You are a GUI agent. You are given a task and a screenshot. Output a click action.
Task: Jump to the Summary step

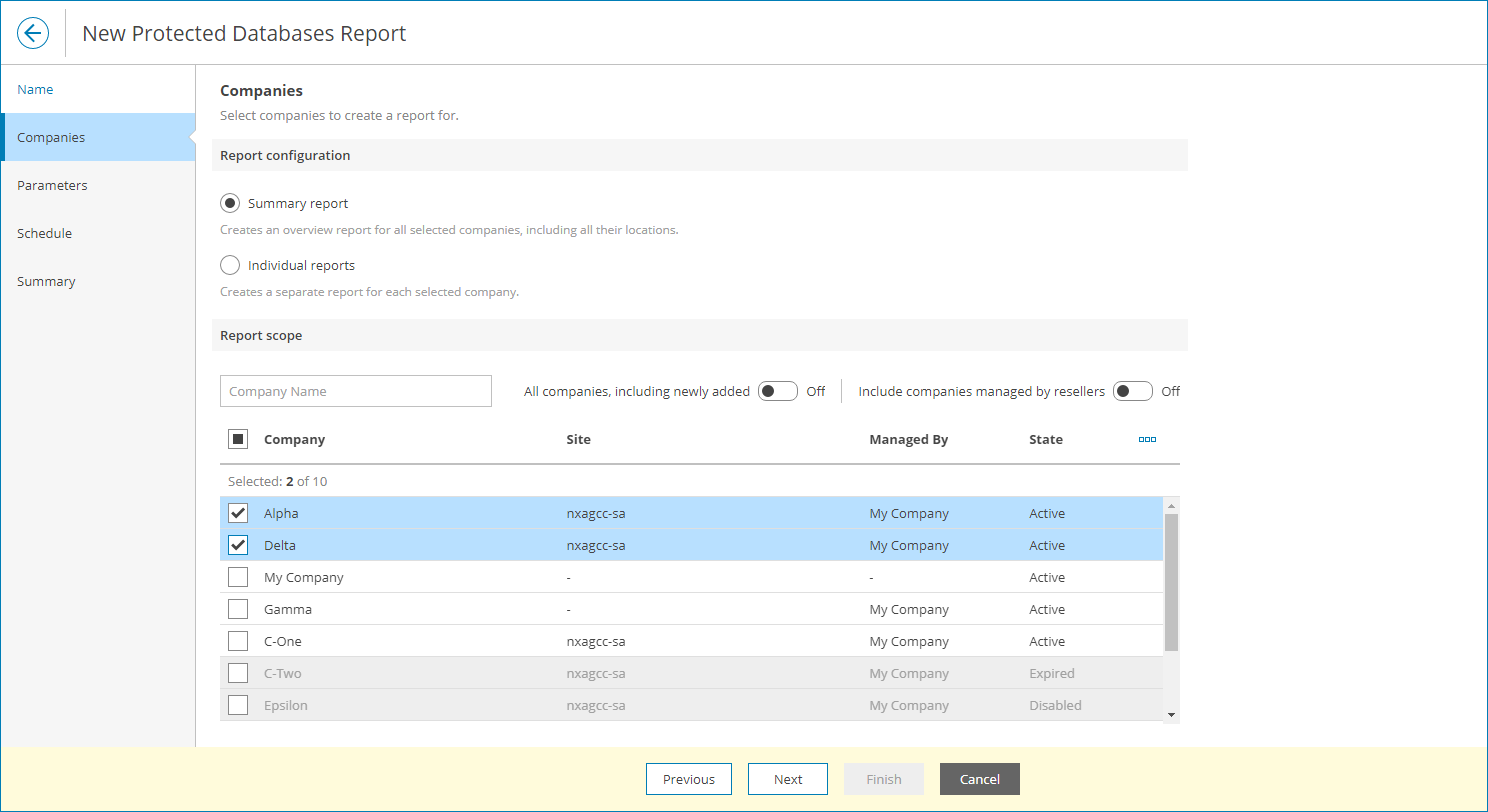pos(46,281)
